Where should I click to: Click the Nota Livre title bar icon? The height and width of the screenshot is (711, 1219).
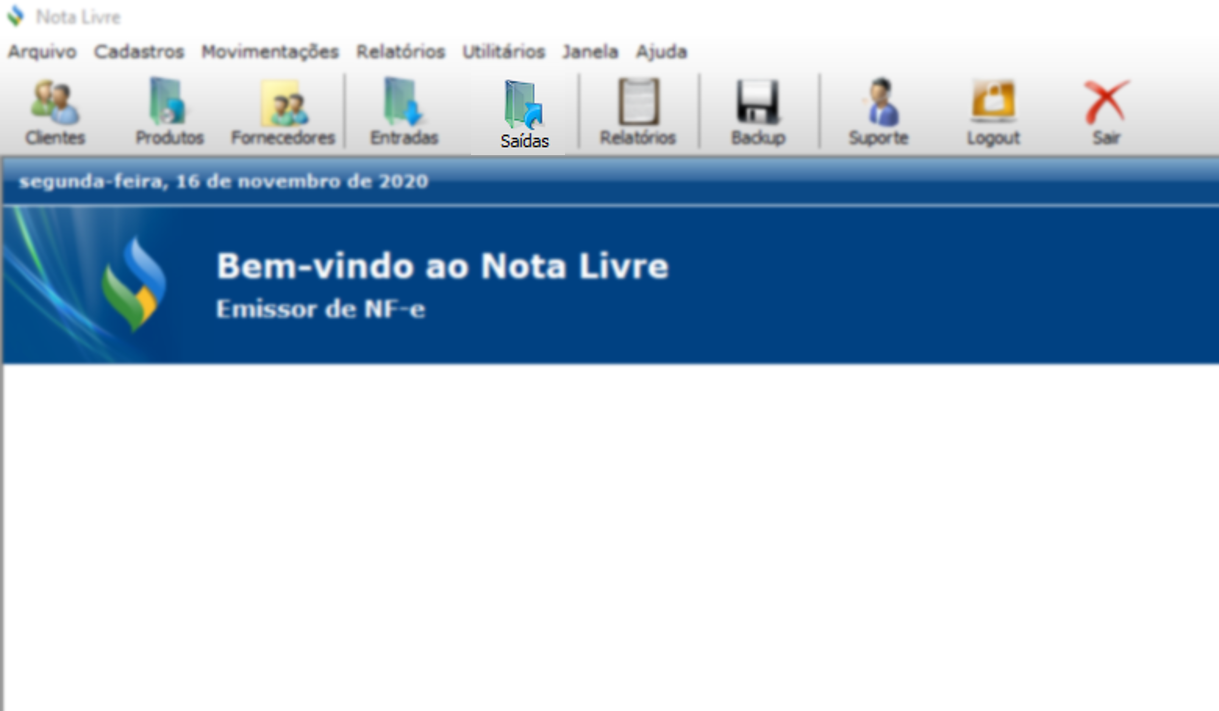pyautogui.click(x=16, y=17)
